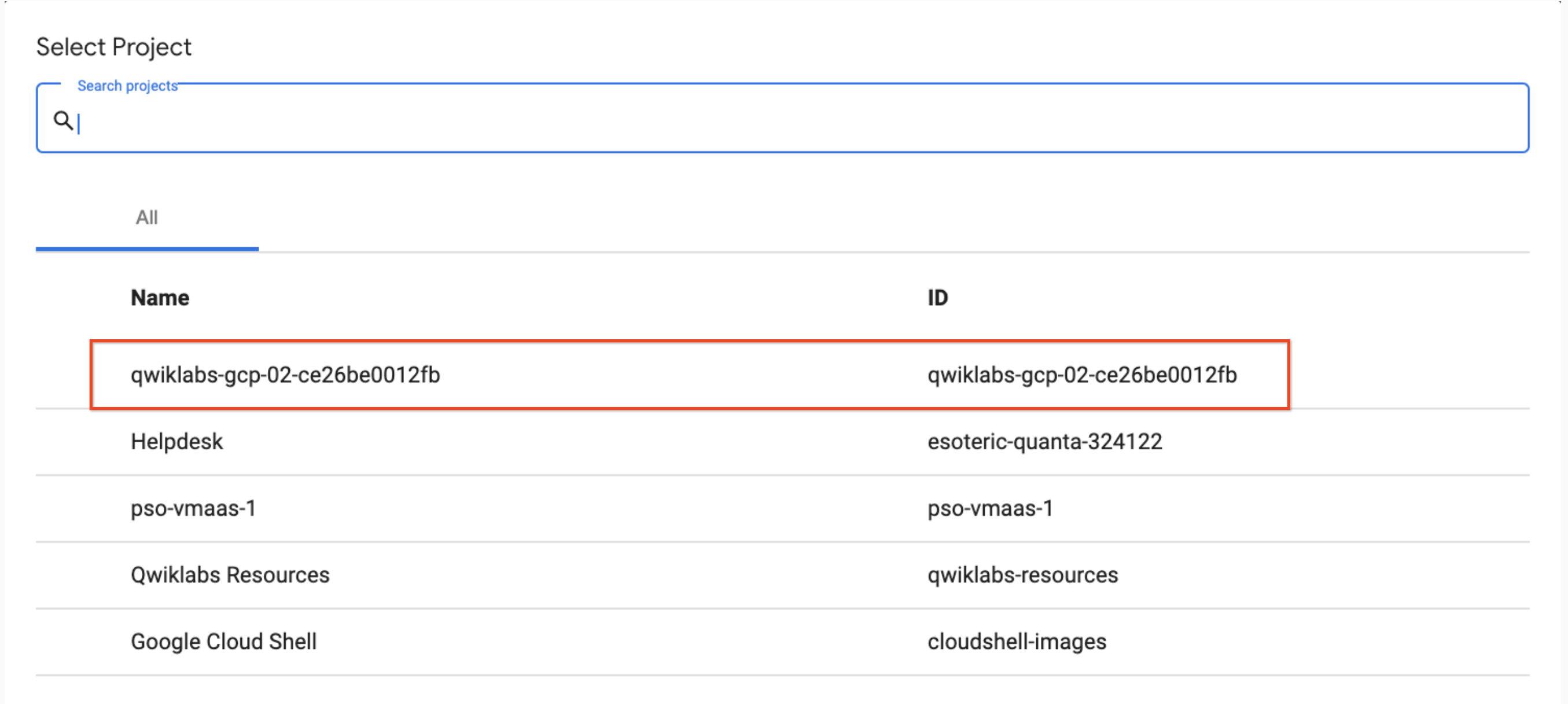Switch to the All tab
1568x704 pixels.
click(x=146, y=218)
